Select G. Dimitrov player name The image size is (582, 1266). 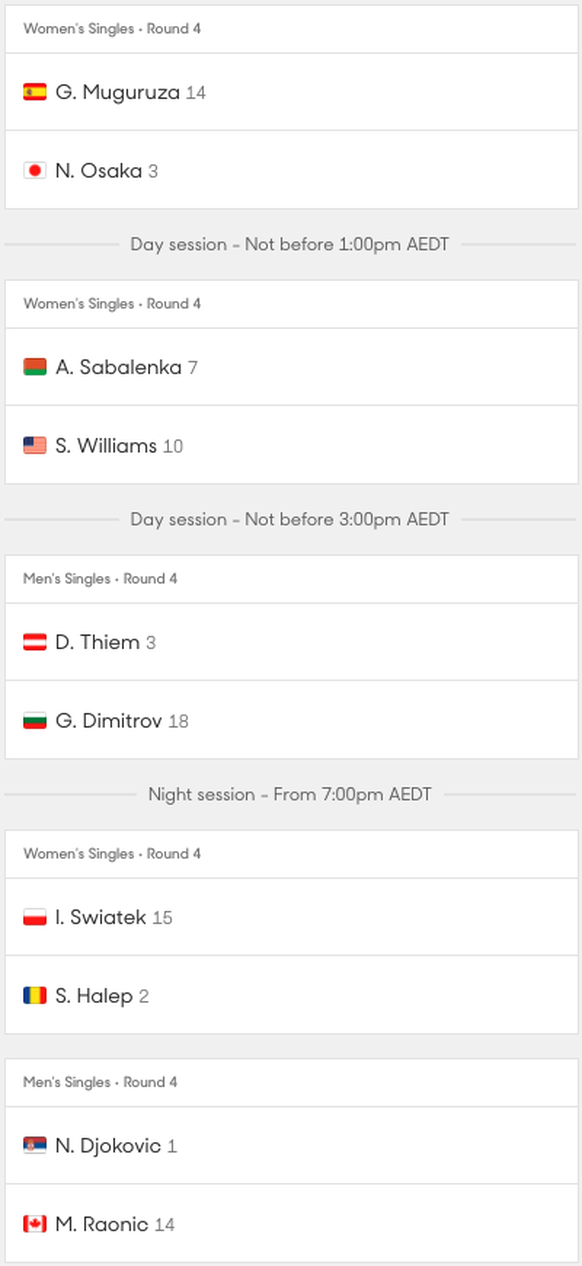click(109, 721)
